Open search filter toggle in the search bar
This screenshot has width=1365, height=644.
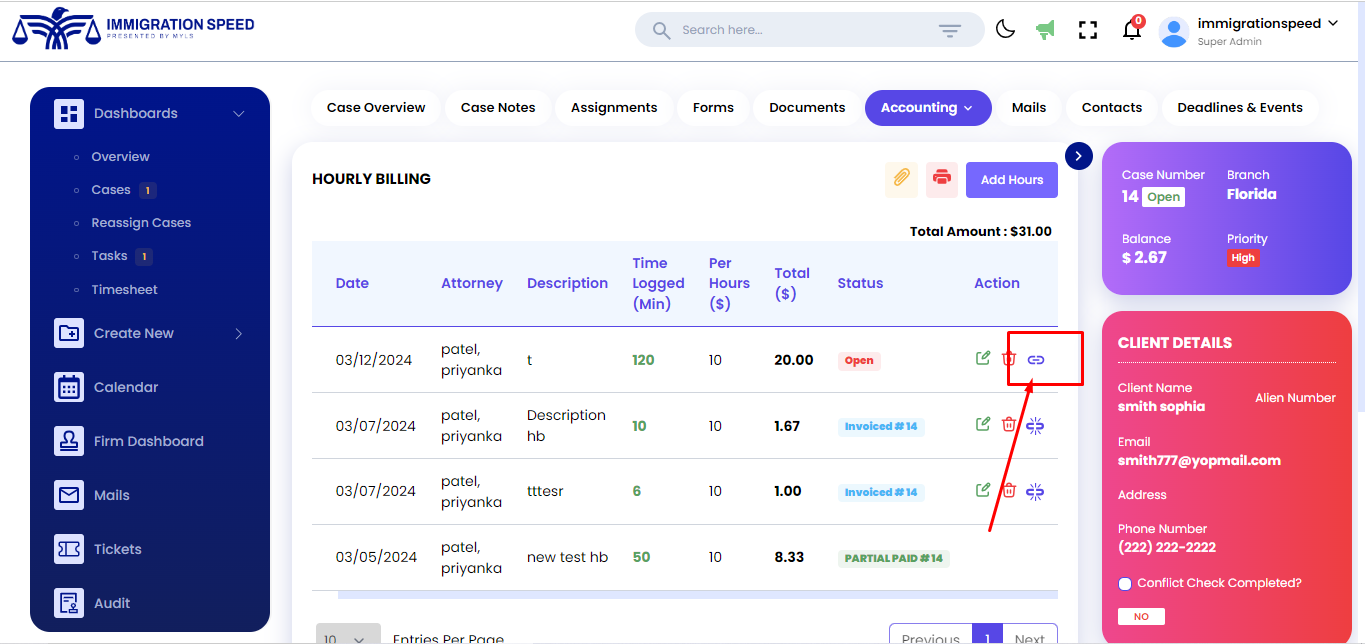(x=949, y=29)
